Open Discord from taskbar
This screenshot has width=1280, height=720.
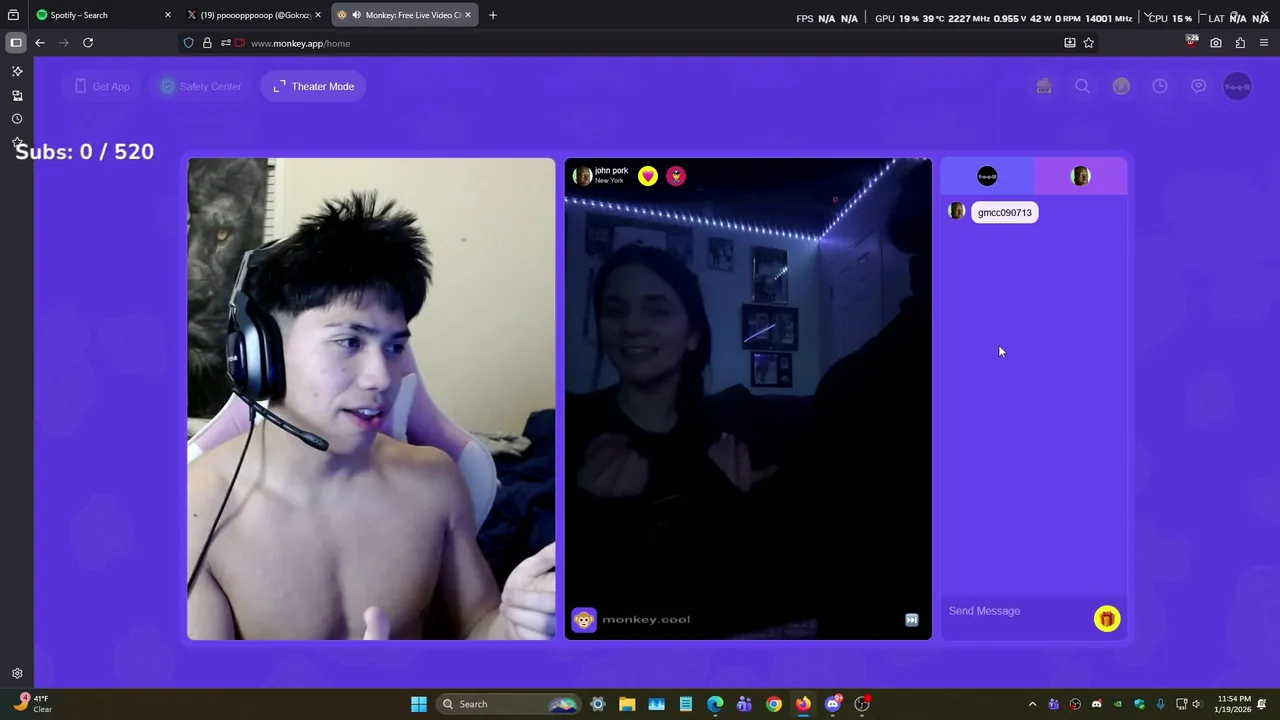coord(833,704)
